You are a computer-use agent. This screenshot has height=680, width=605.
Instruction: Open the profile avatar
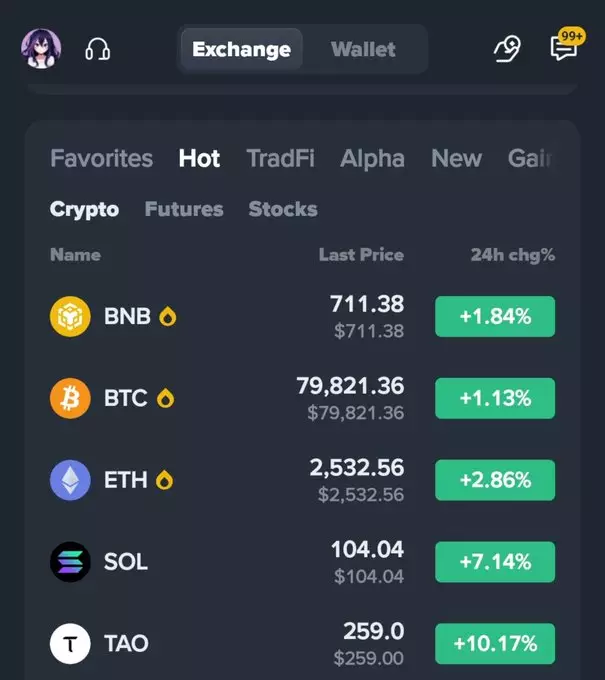click(41, 49)
